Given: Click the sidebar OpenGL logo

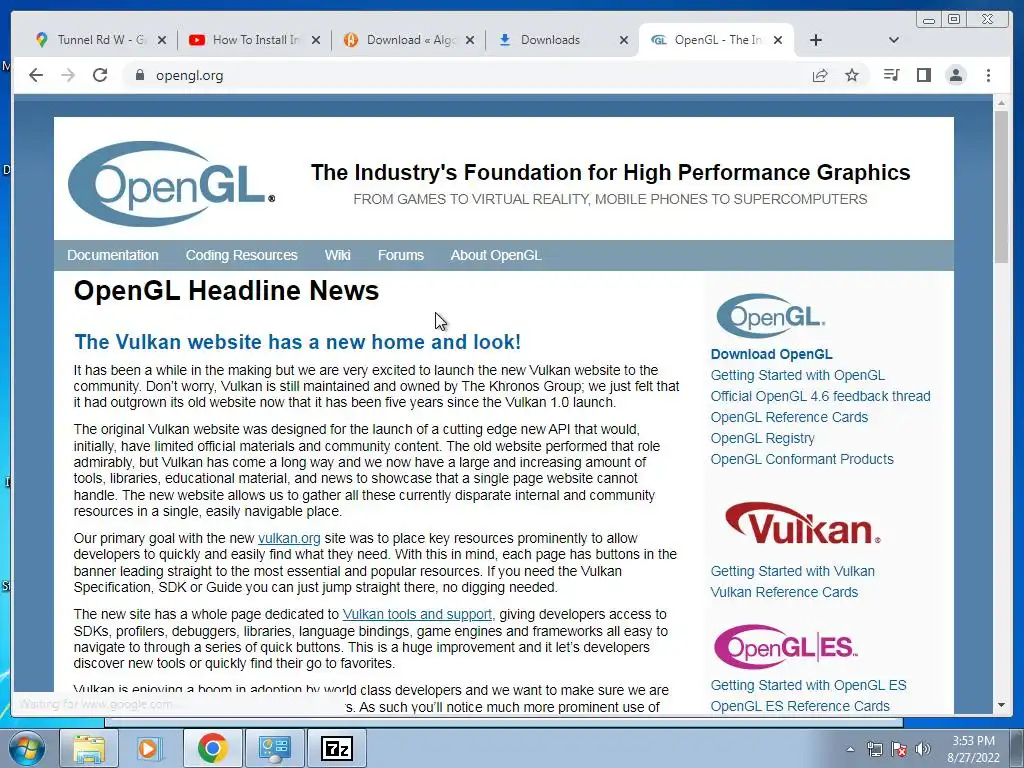Looking at the screenshot, I should [771, 316].
